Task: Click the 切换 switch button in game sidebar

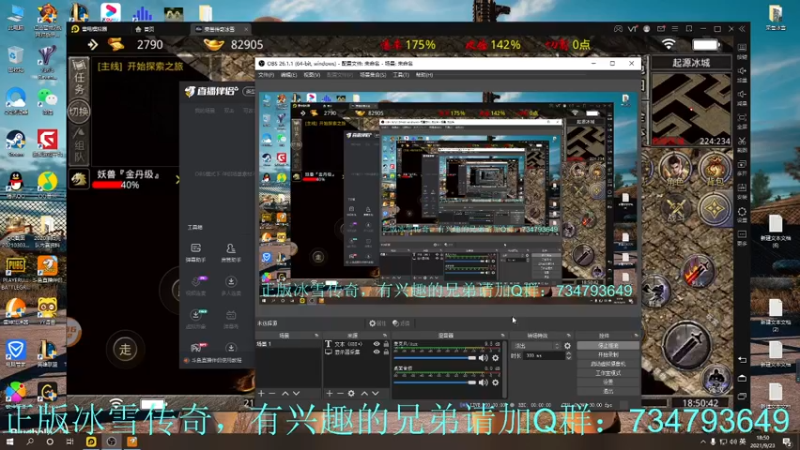Action: pyautogui.click(x=79, y=112)
